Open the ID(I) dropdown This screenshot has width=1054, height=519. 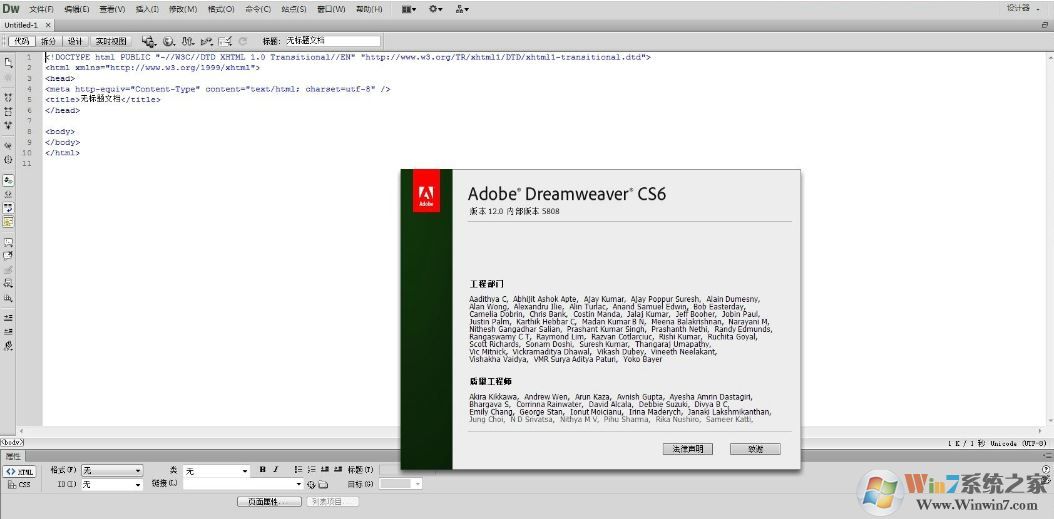coord(112,484)
